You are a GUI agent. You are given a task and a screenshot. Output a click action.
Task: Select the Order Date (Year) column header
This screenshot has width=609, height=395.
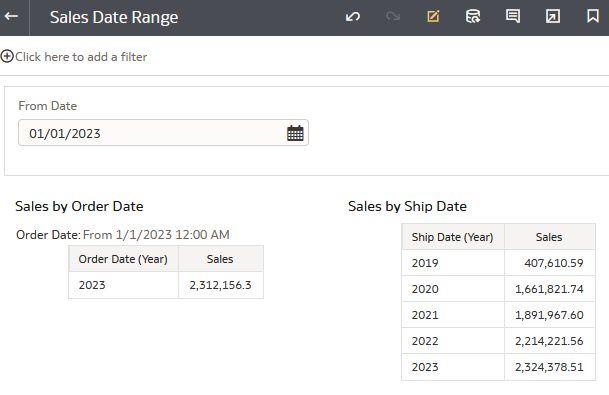click(123, 259)
